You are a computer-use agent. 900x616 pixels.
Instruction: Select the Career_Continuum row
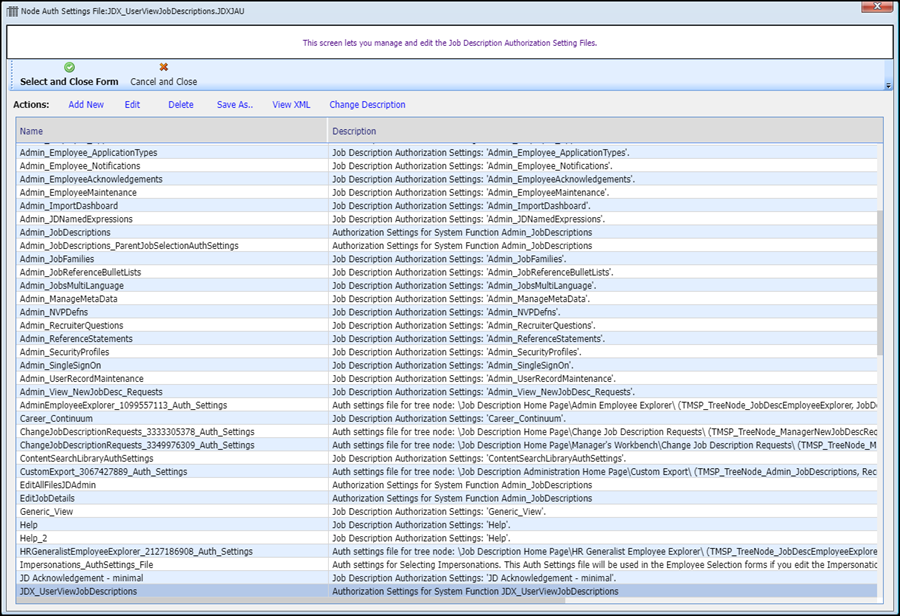(x=447, y=419)
